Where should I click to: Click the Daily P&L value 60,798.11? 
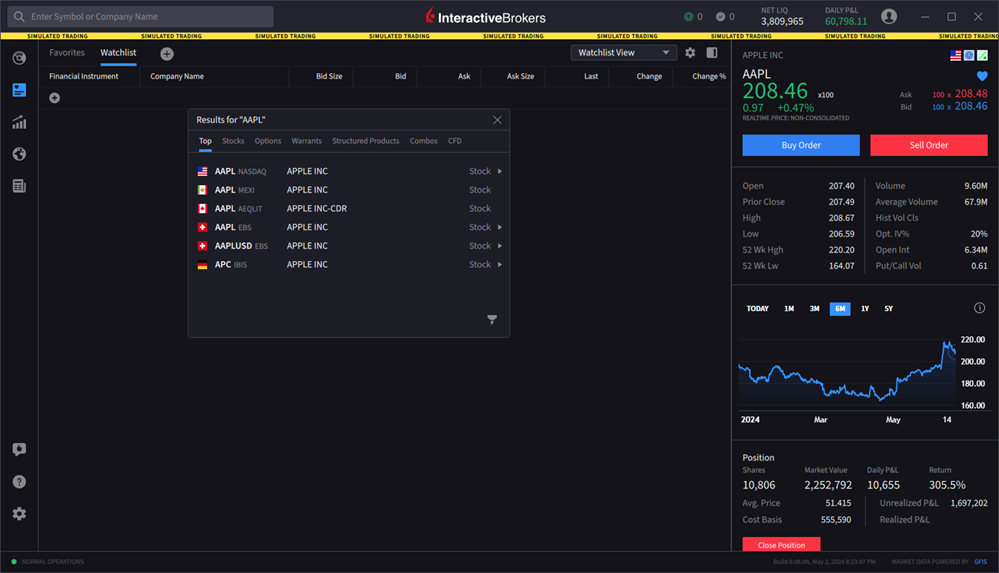pos(846,22)
